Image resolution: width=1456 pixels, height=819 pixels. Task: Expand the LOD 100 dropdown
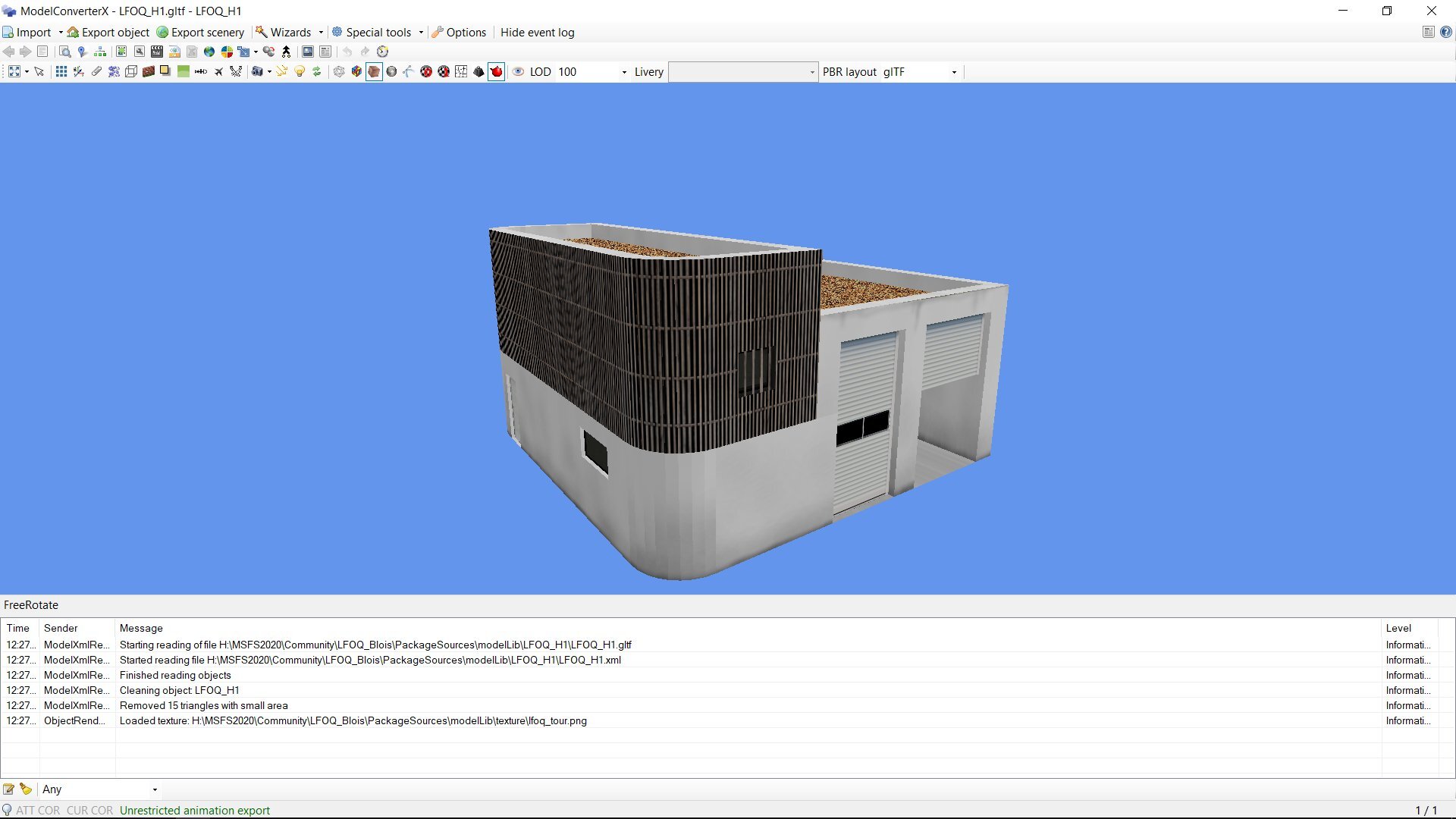coord(624,72)
